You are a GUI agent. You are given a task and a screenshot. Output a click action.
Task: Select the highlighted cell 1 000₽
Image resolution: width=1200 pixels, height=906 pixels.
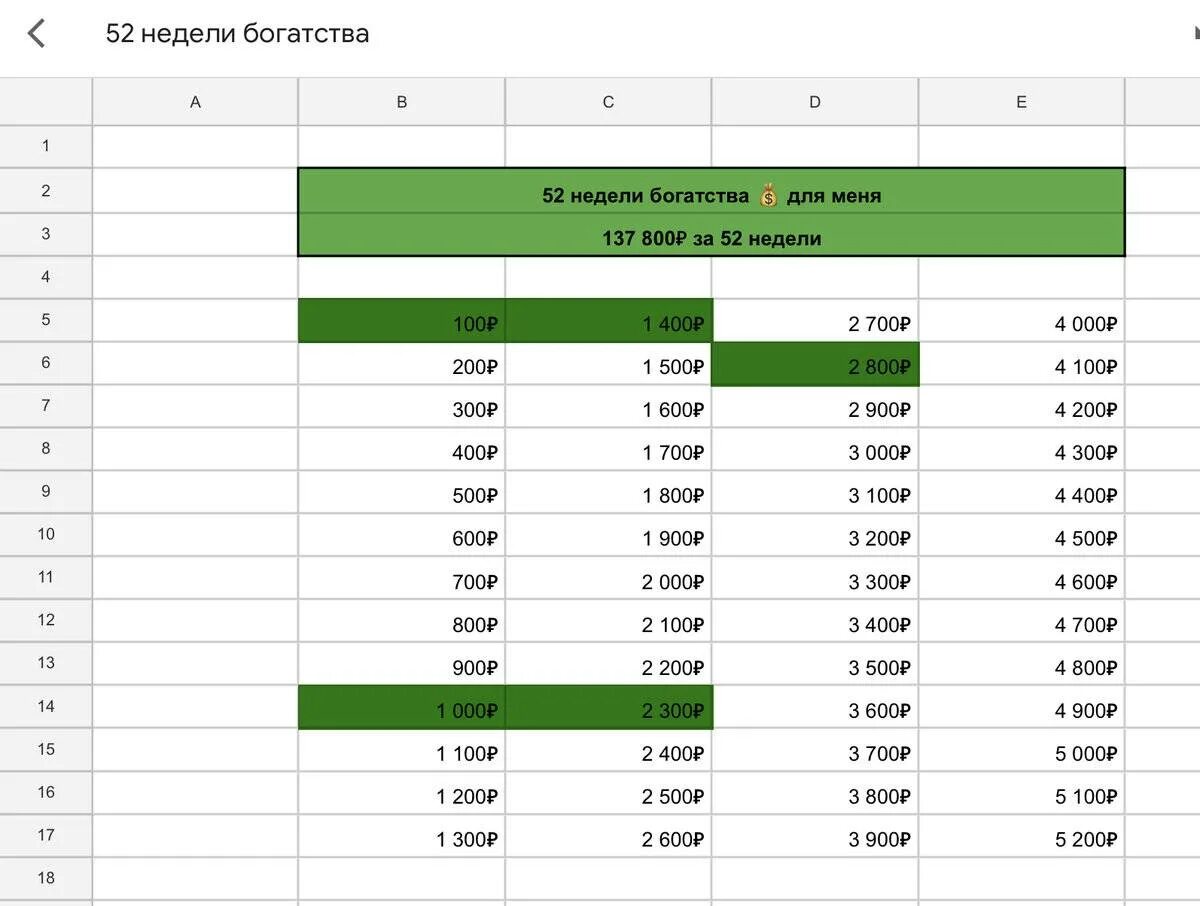[x=402, y=707]
